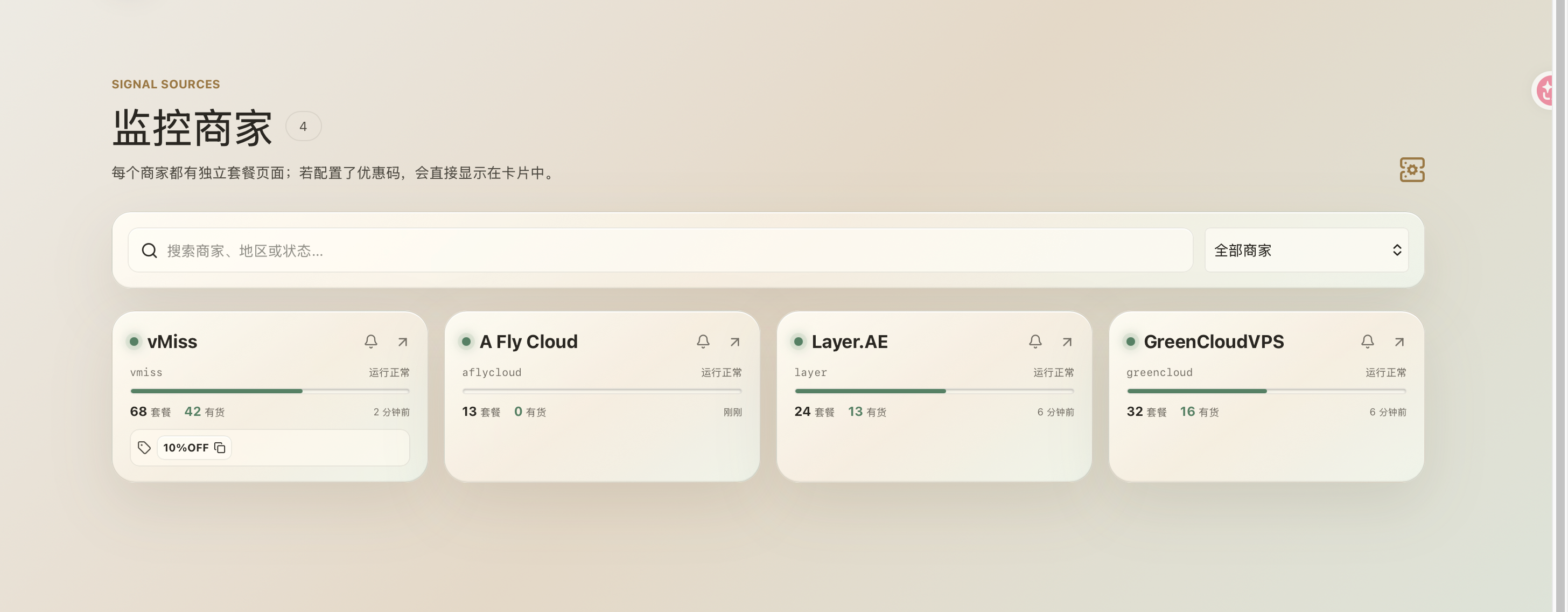Click the vmiss slug text
The width and height of the screenshot is (1568, 612).
coord(146,372)
